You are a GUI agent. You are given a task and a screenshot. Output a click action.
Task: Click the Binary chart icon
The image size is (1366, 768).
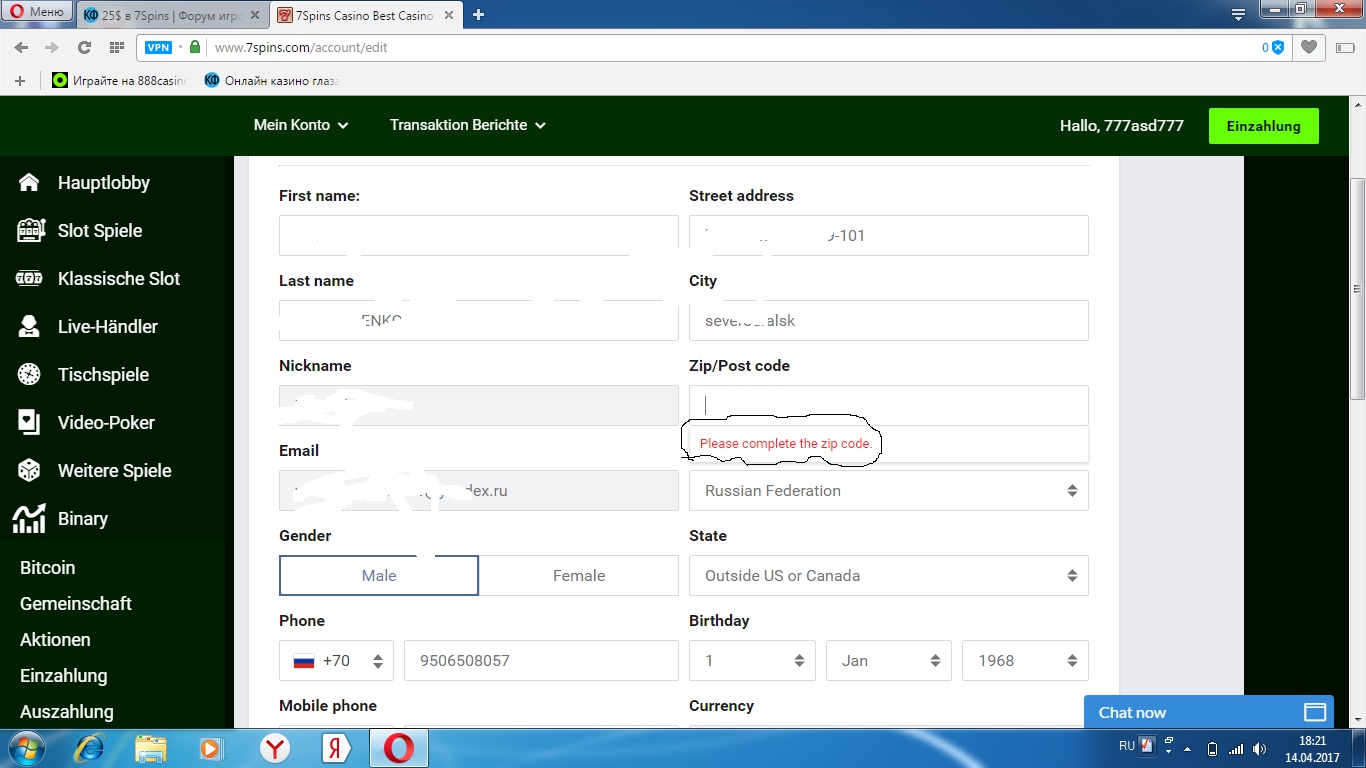[x=29, y=519]
